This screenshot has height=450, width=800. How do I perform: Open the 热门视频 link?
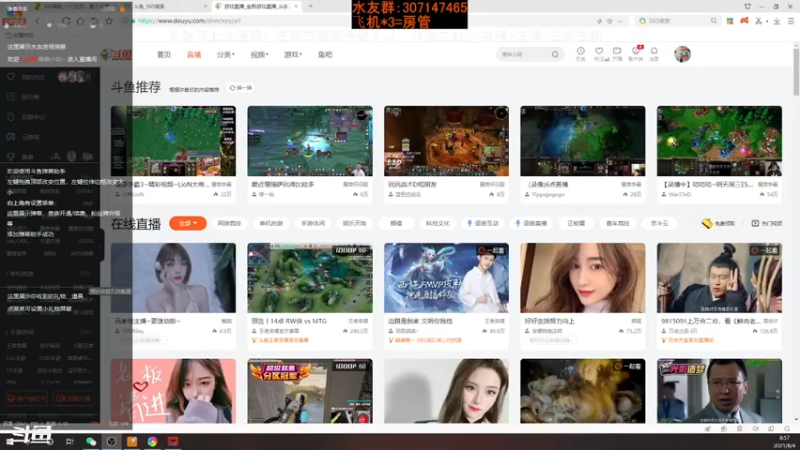[x=767, y=223]
